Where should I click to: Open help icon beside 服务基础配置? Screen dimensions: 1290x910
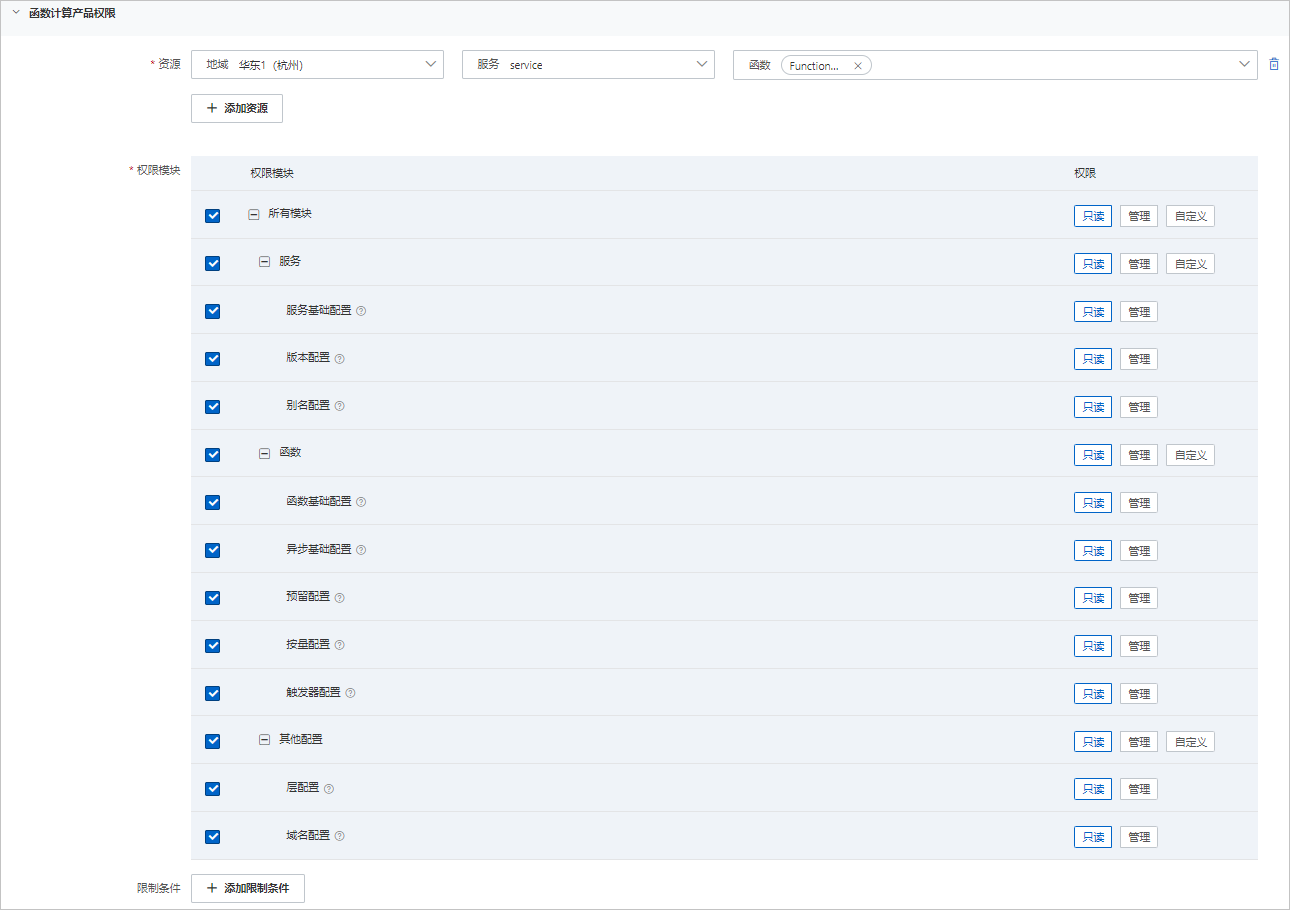[x=361, y=311]
